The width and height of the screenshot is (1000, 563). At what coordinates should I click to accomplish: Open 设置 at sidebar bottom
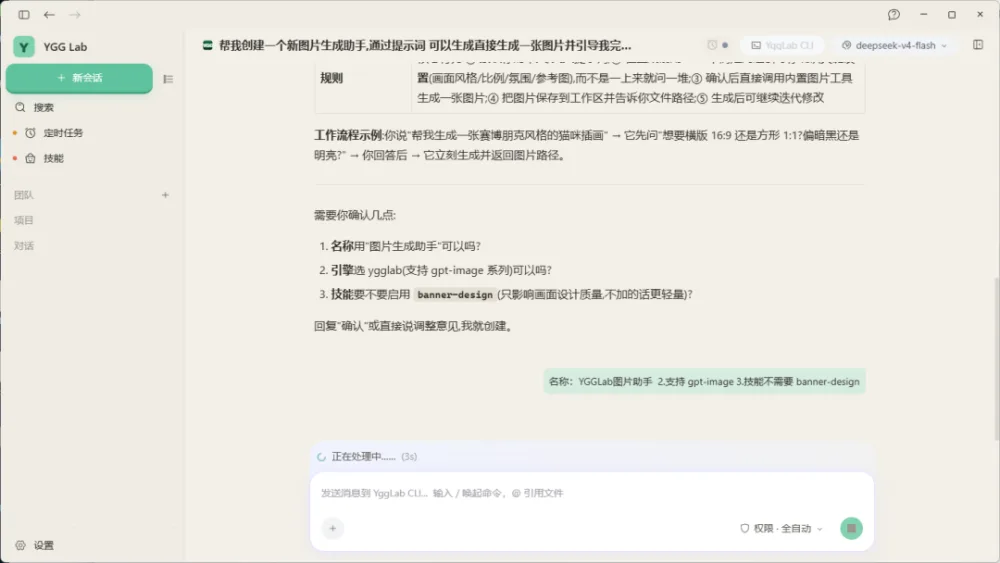tap(35, 545)
